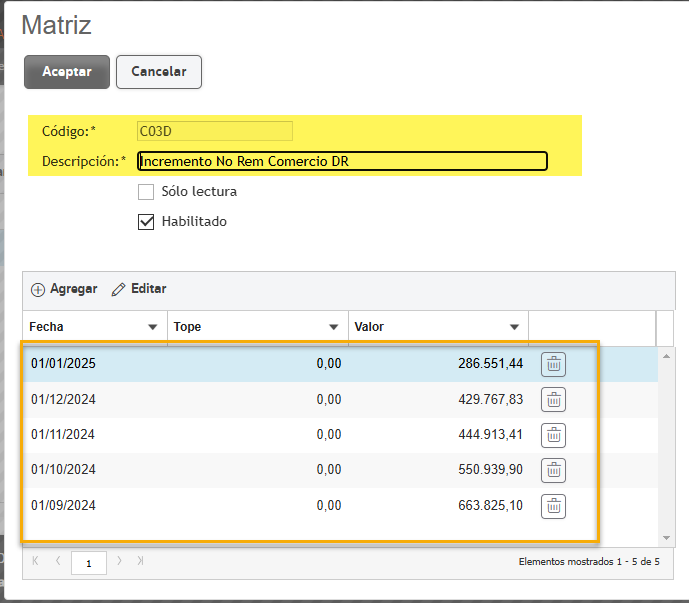
Task: Delete the 01/10/2024 row with trash icon
Action: tap(553, 471)
